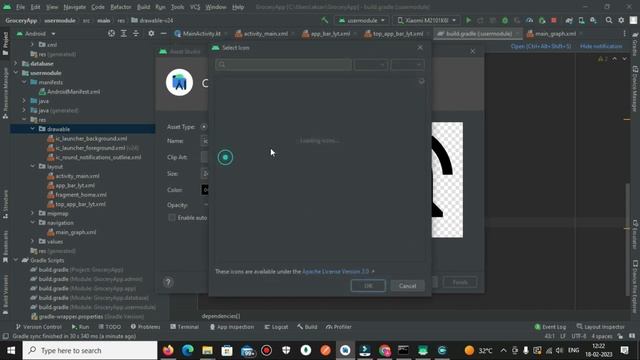Open the Refactor menu
Image resolution: width=640 pixels, height=360 pixels.
(x=121, y=7)
